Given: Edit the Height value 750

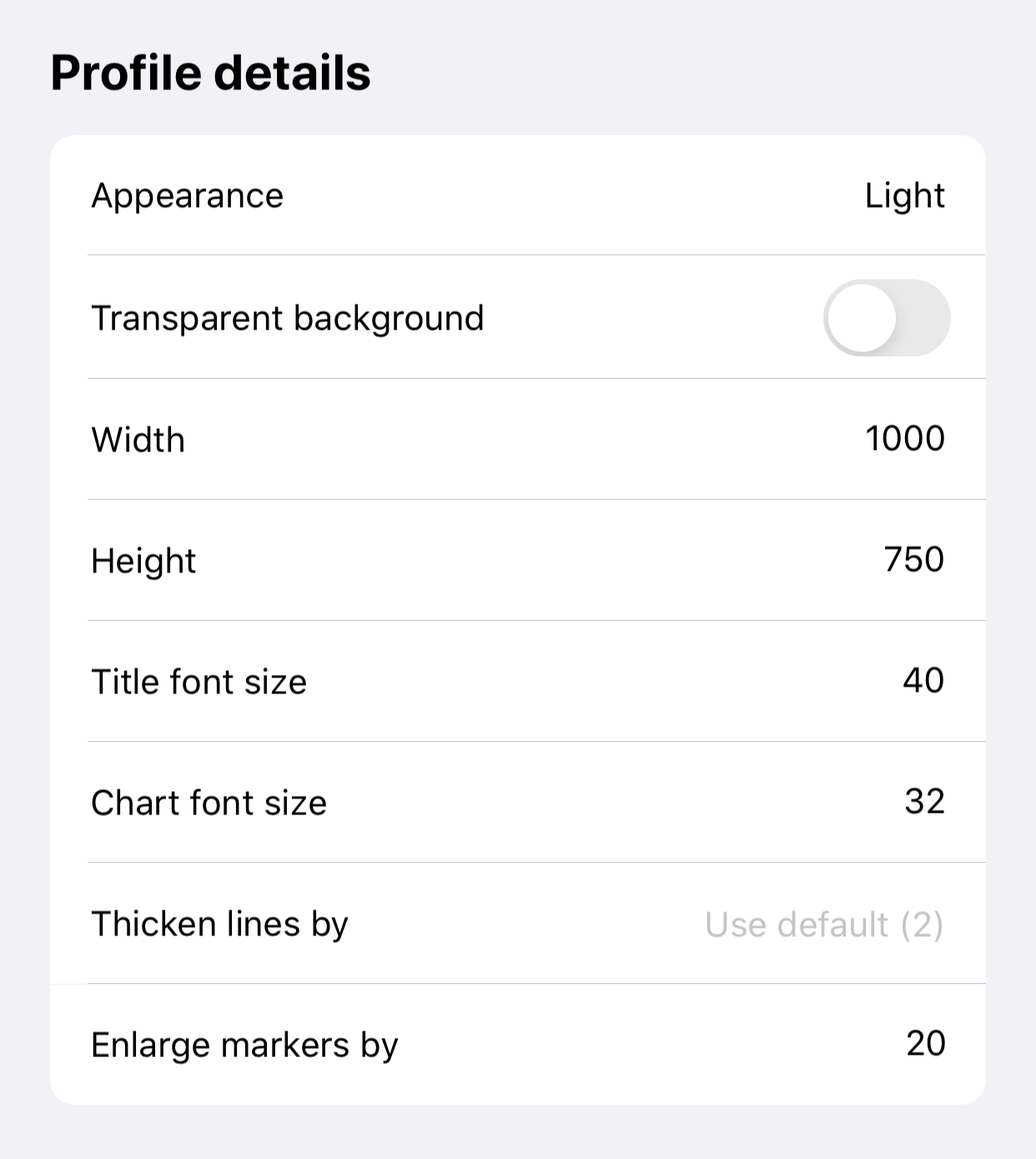Looking at the screenshot, I should [x=914, y=559].
